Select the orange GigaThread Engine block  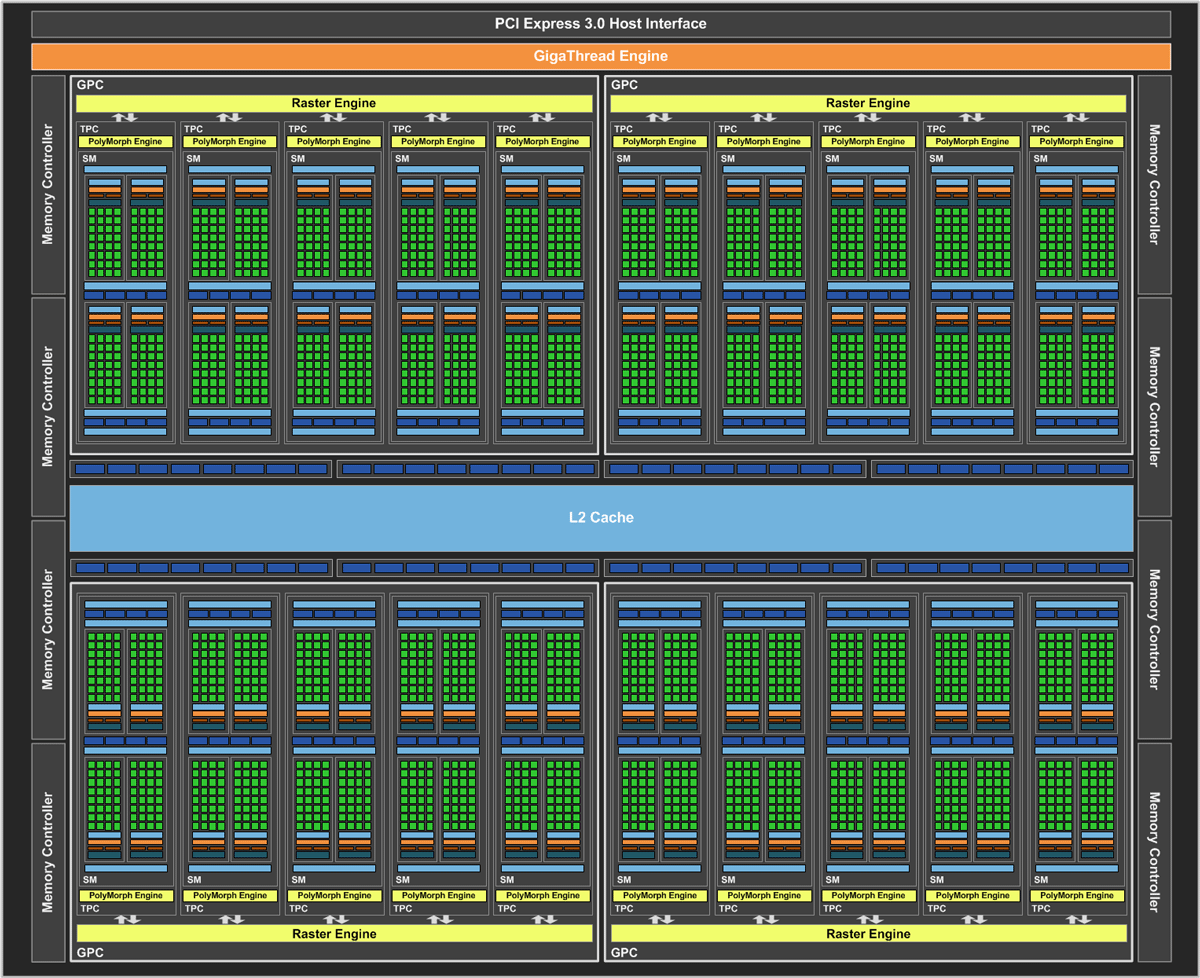(x=600, y=56)
